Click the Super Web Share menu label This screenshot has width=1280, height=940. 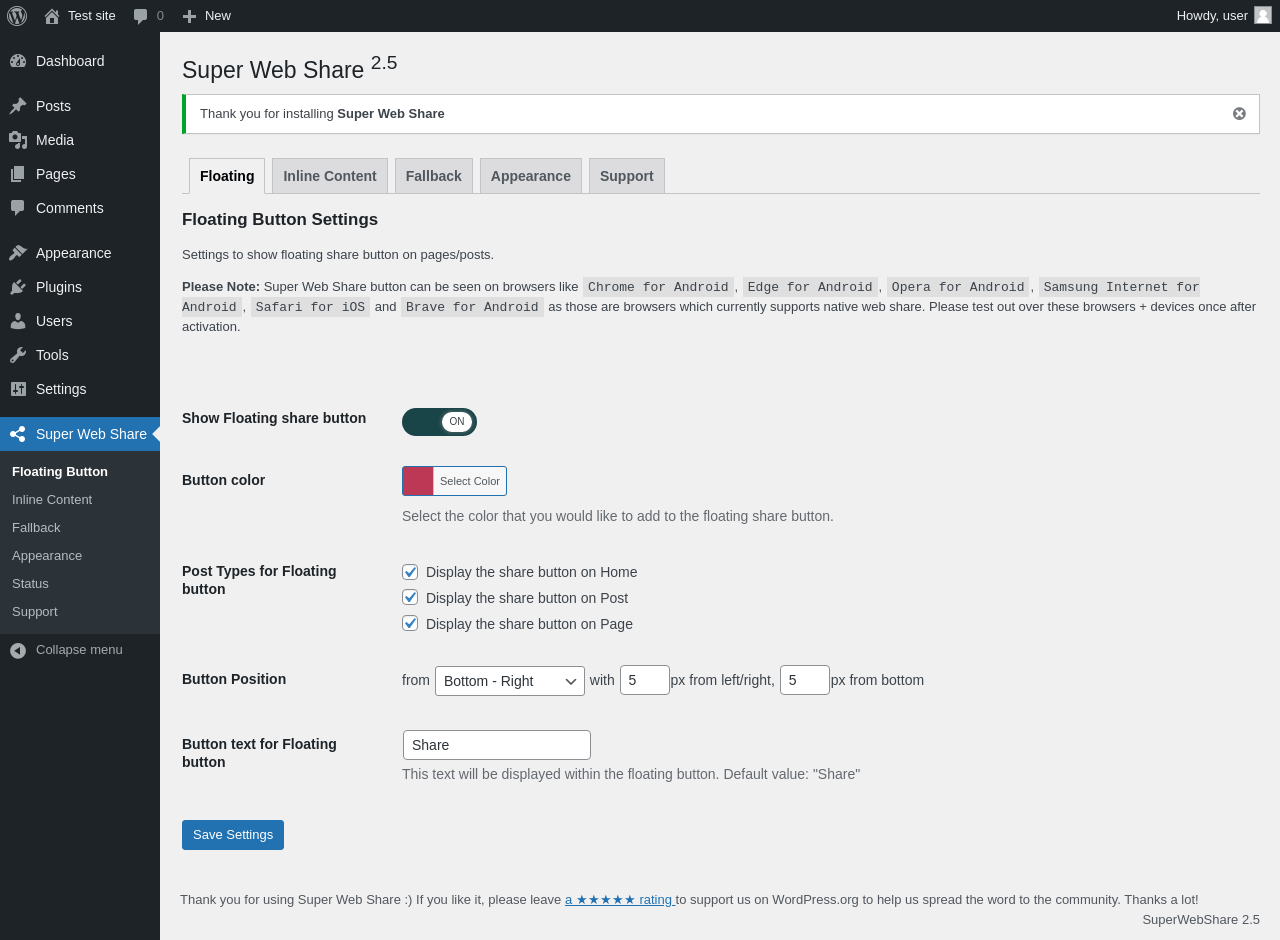pyautogui.click(x=91, y=434)
